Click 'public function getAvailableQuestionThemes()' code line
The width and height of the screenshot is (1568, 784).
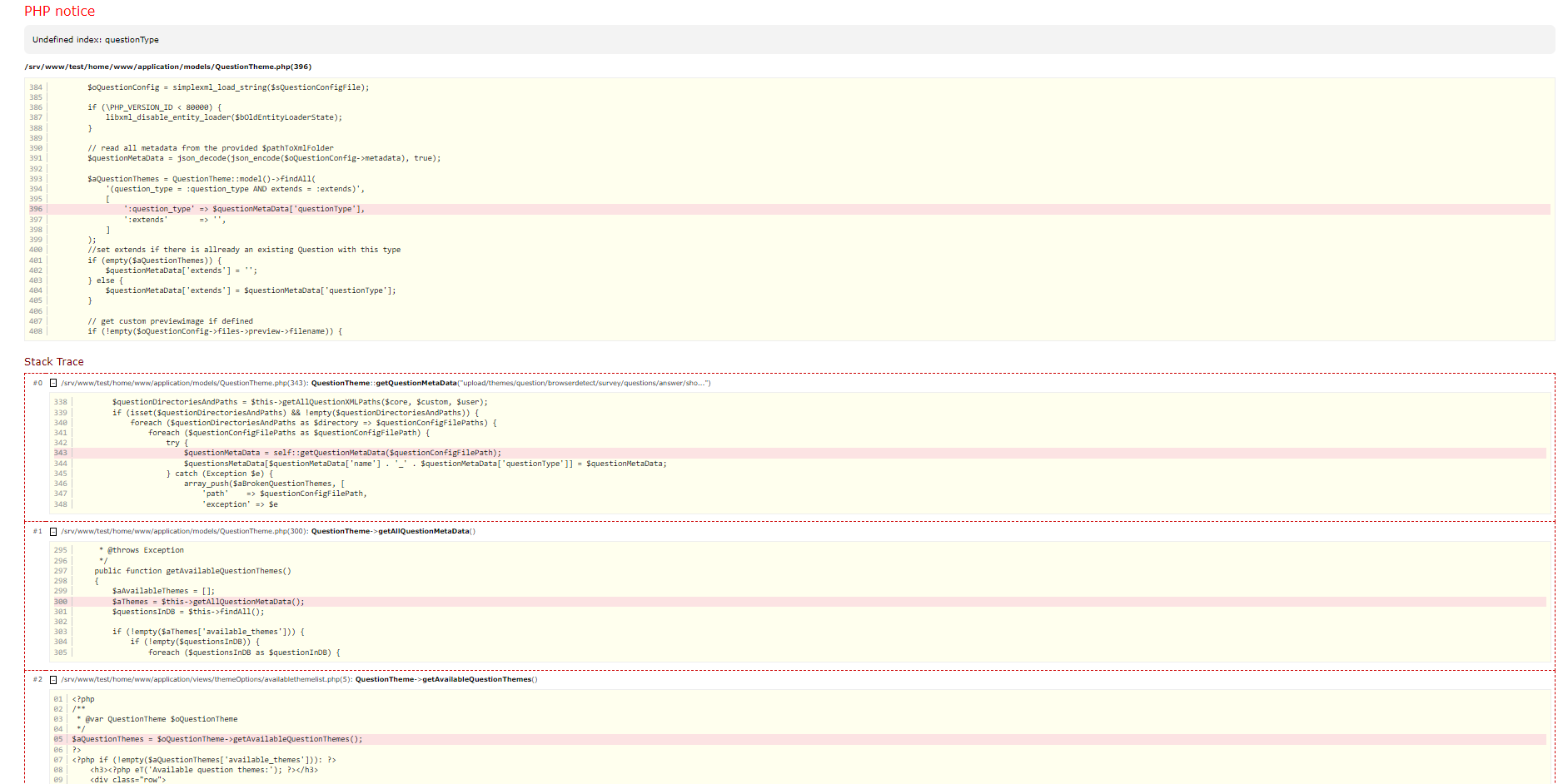pyautogui.click(x=192, y=571)
